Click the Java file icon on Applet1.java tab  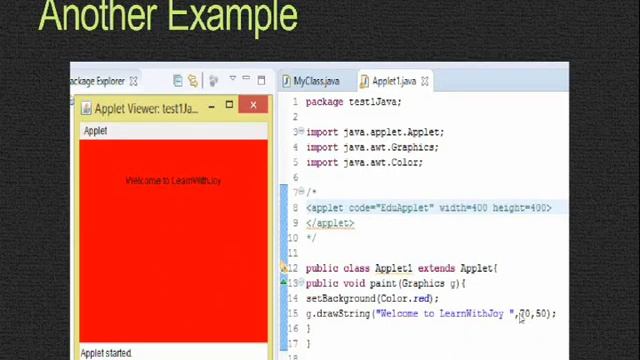(364, 82)
